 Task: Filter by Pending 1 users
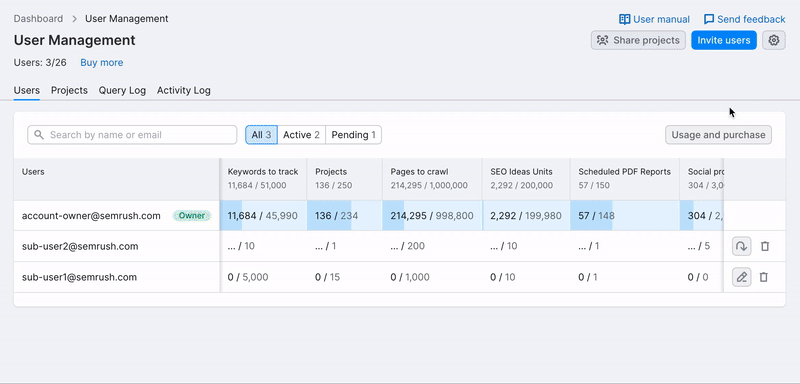pyautogui.click(x=354, y=135)
